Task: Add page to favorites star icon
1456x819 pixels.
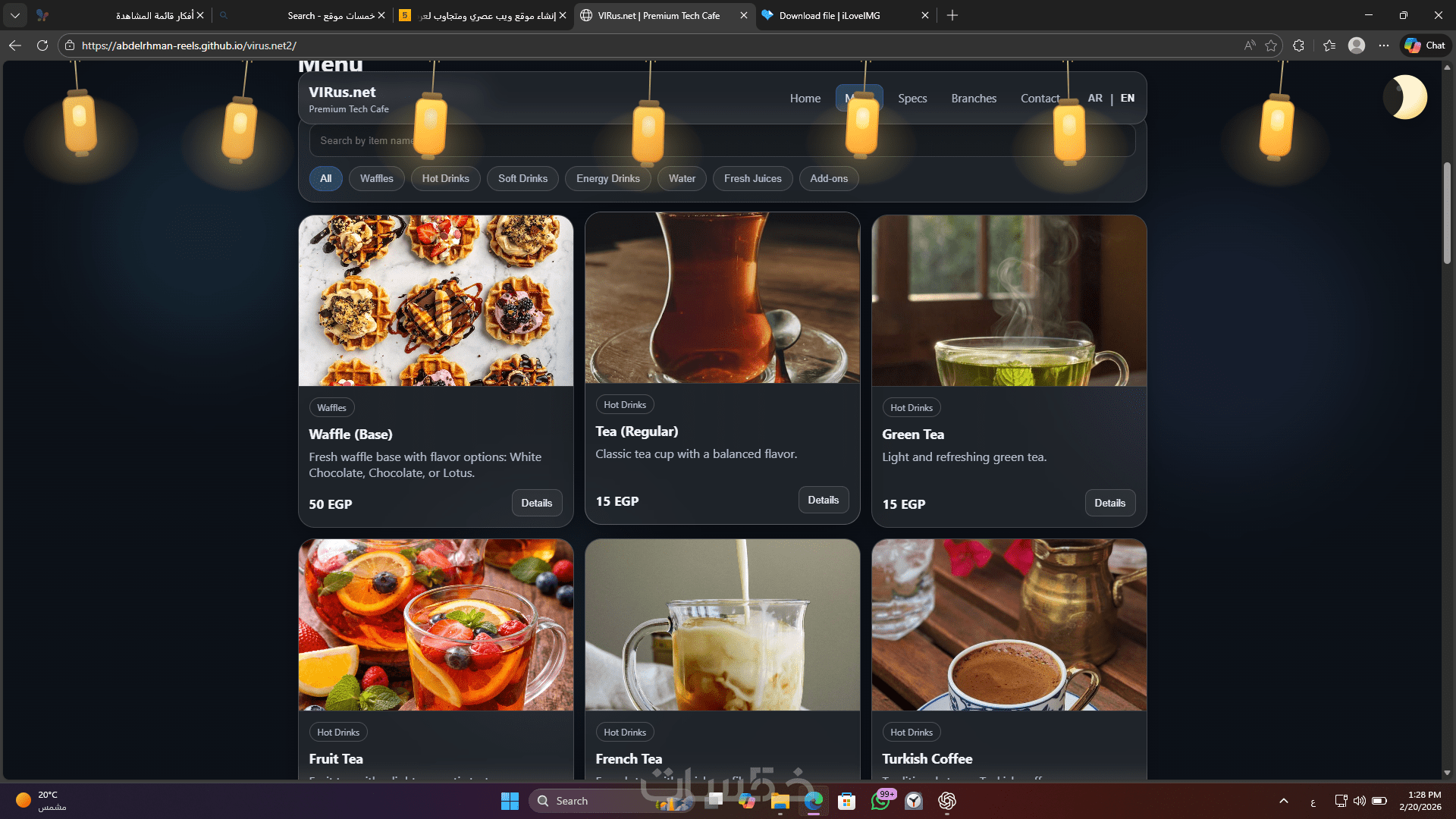Action: click(1271, 45)
